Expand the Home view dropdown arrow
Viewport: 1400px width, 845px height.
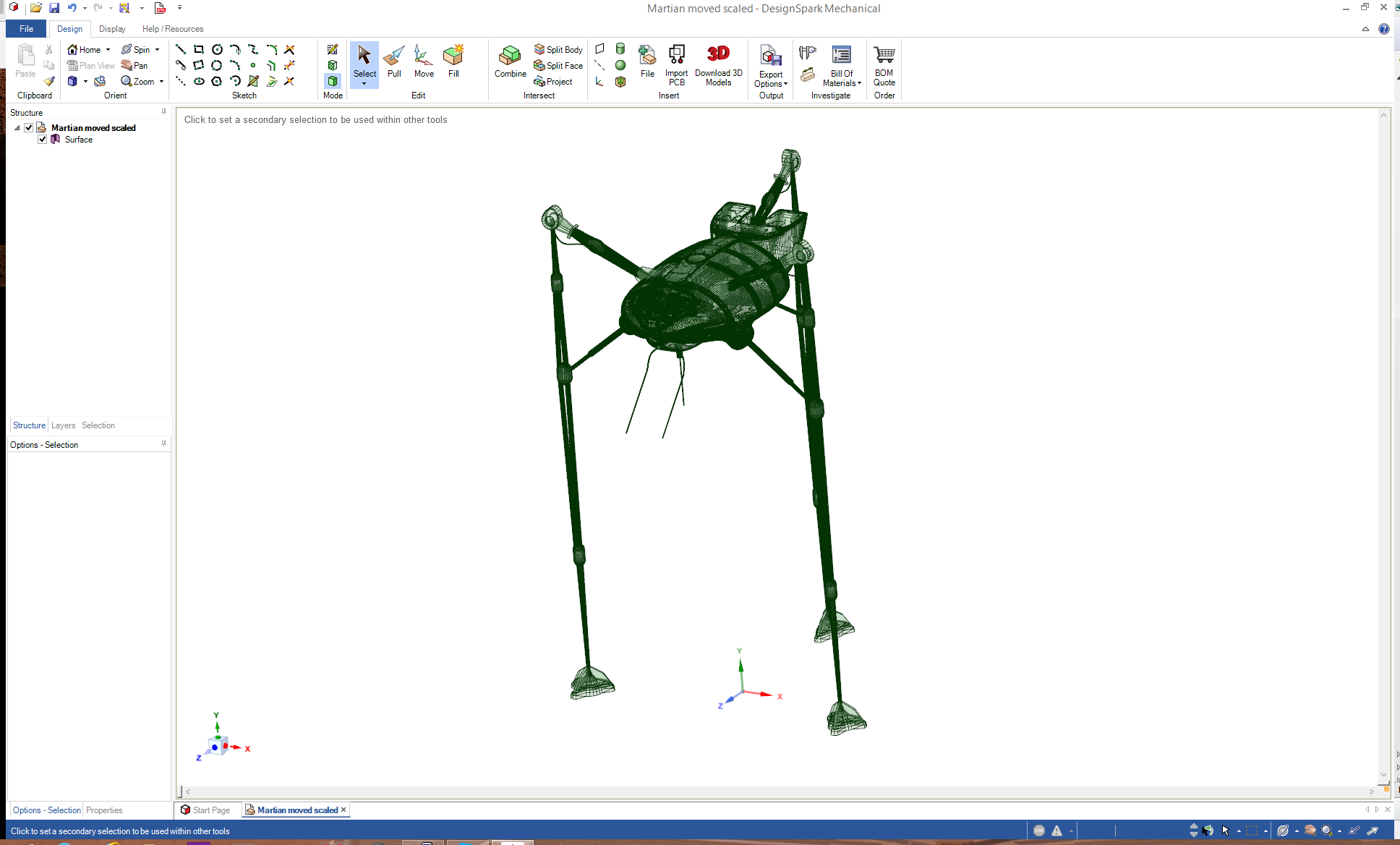pos(108,50)
